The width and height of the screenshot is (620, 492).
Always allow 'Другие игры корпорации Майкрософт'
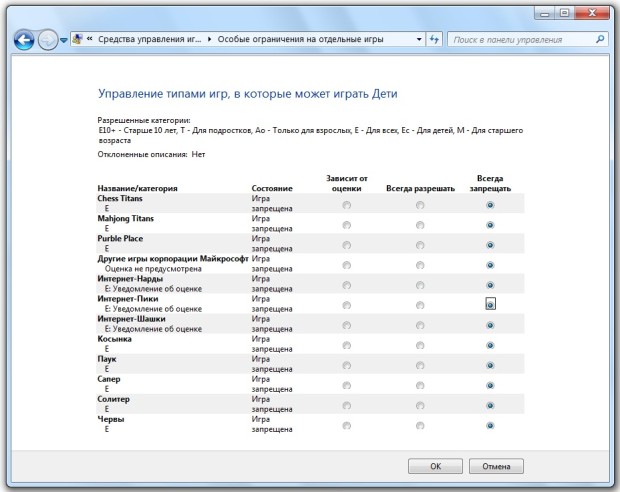(420, 265)
